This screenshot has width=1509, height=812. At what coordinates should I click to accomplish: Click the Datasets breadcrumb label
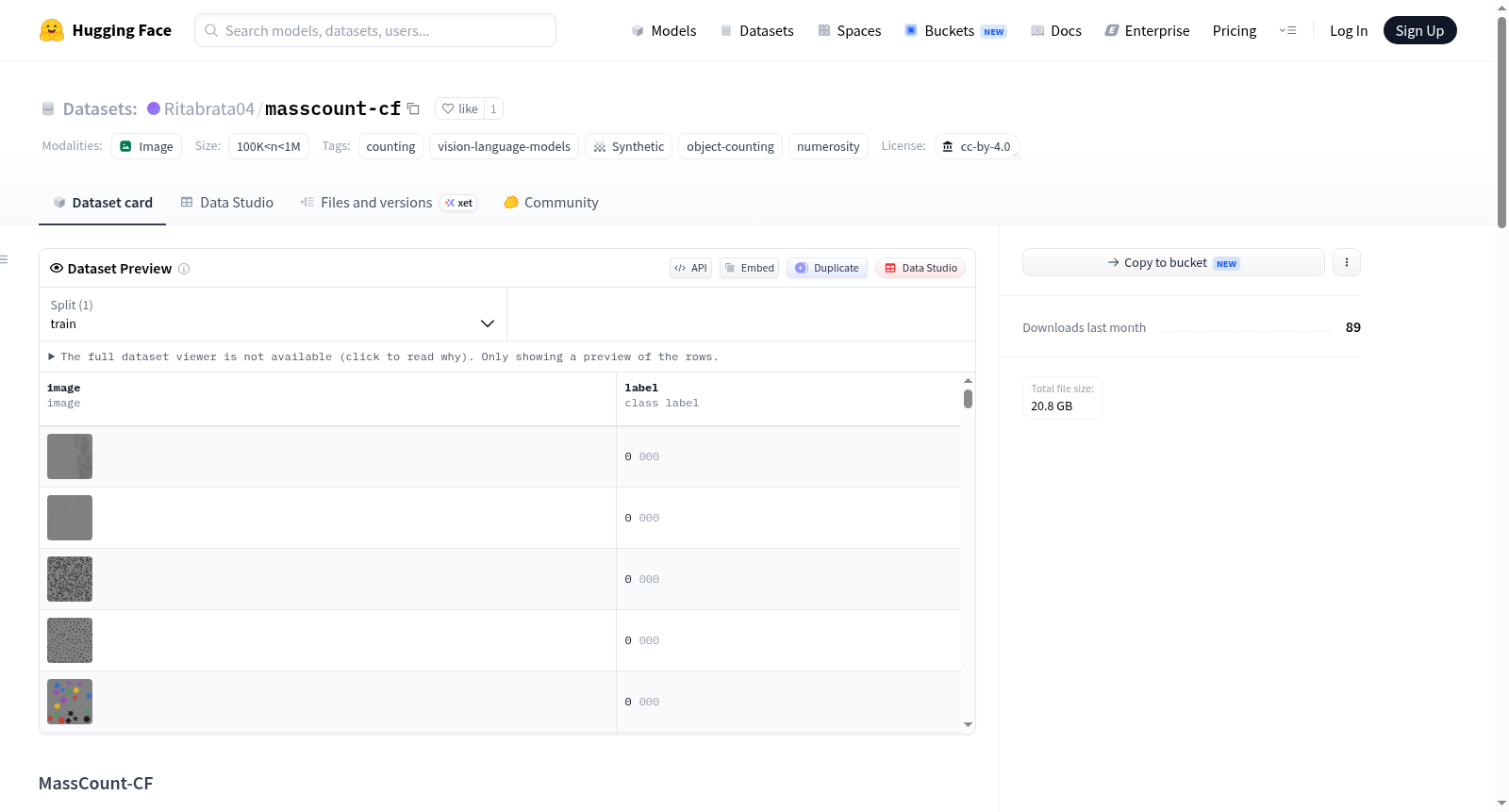pos(100,108)
